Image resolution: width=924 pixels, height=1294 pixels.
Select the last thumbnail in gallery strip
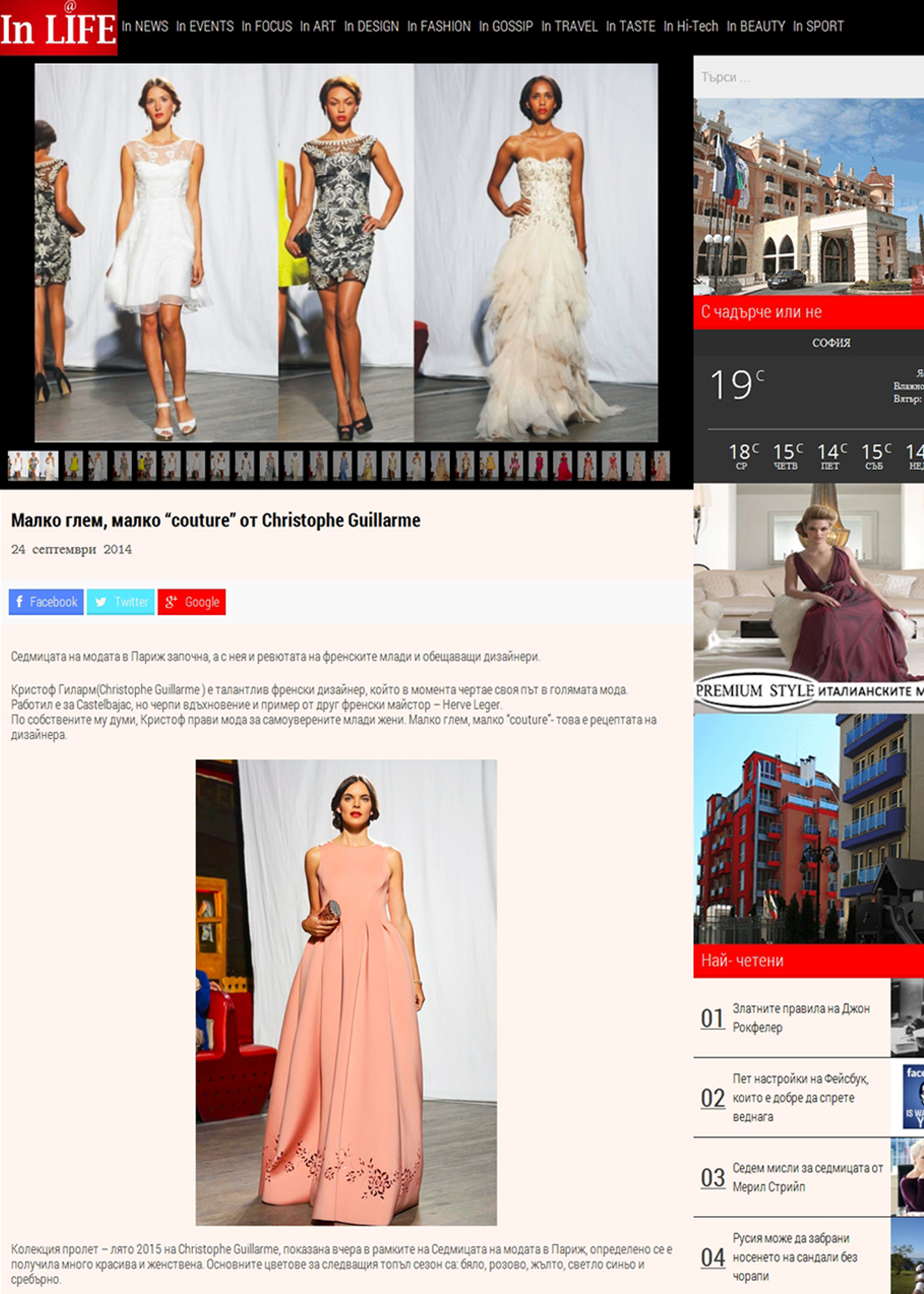(660, 466)
